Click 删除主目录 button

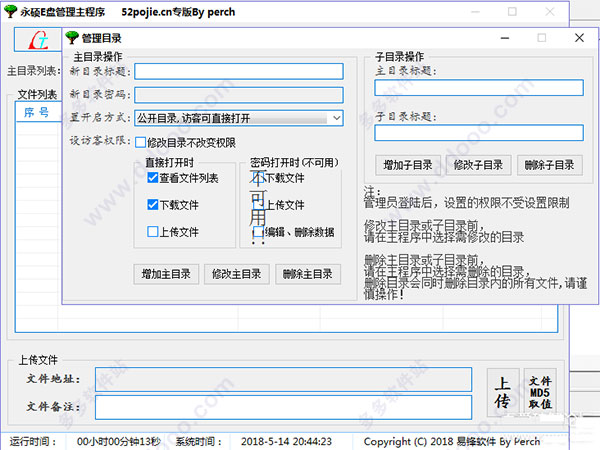308,274
